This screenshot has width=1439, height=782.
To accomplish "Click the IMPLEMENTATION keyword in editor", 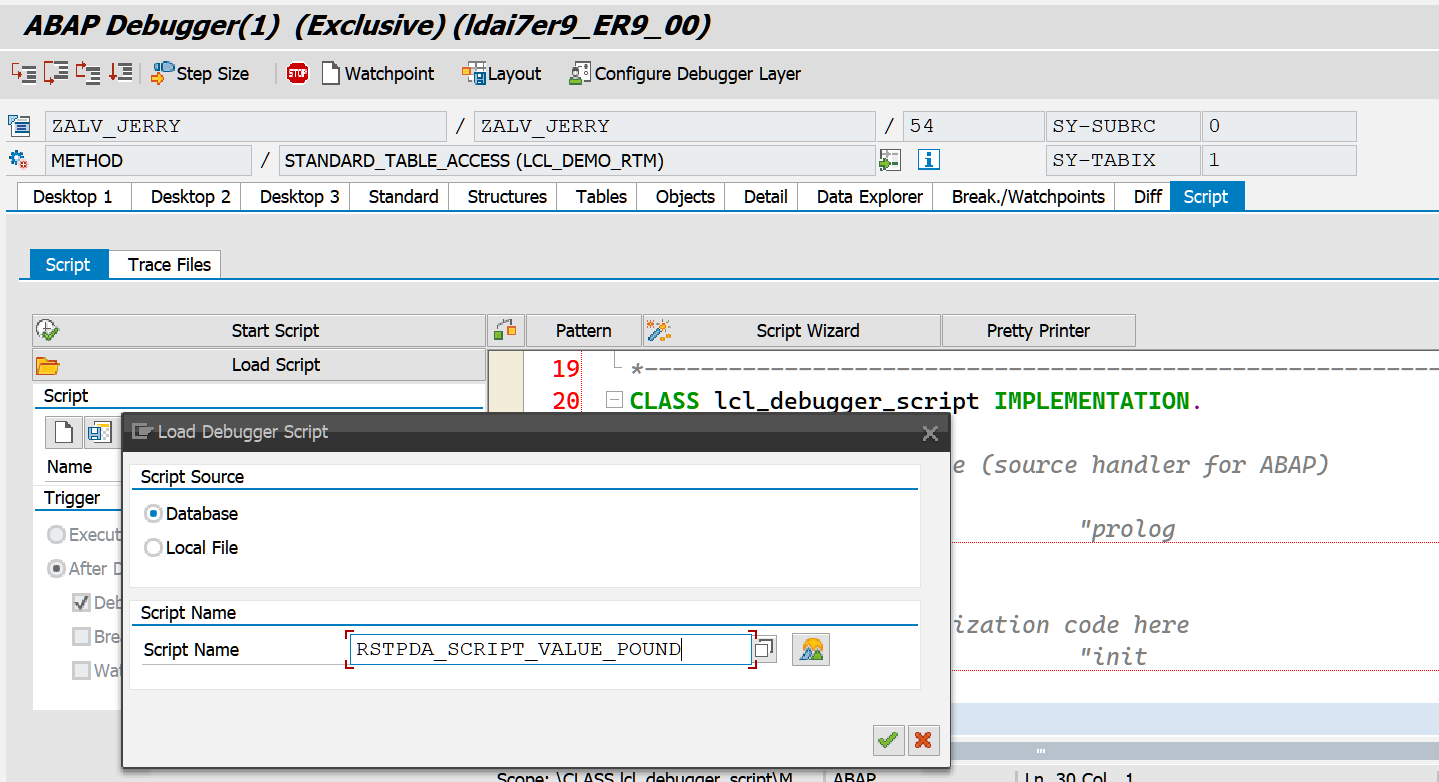I will click(x=1092, y=401).
